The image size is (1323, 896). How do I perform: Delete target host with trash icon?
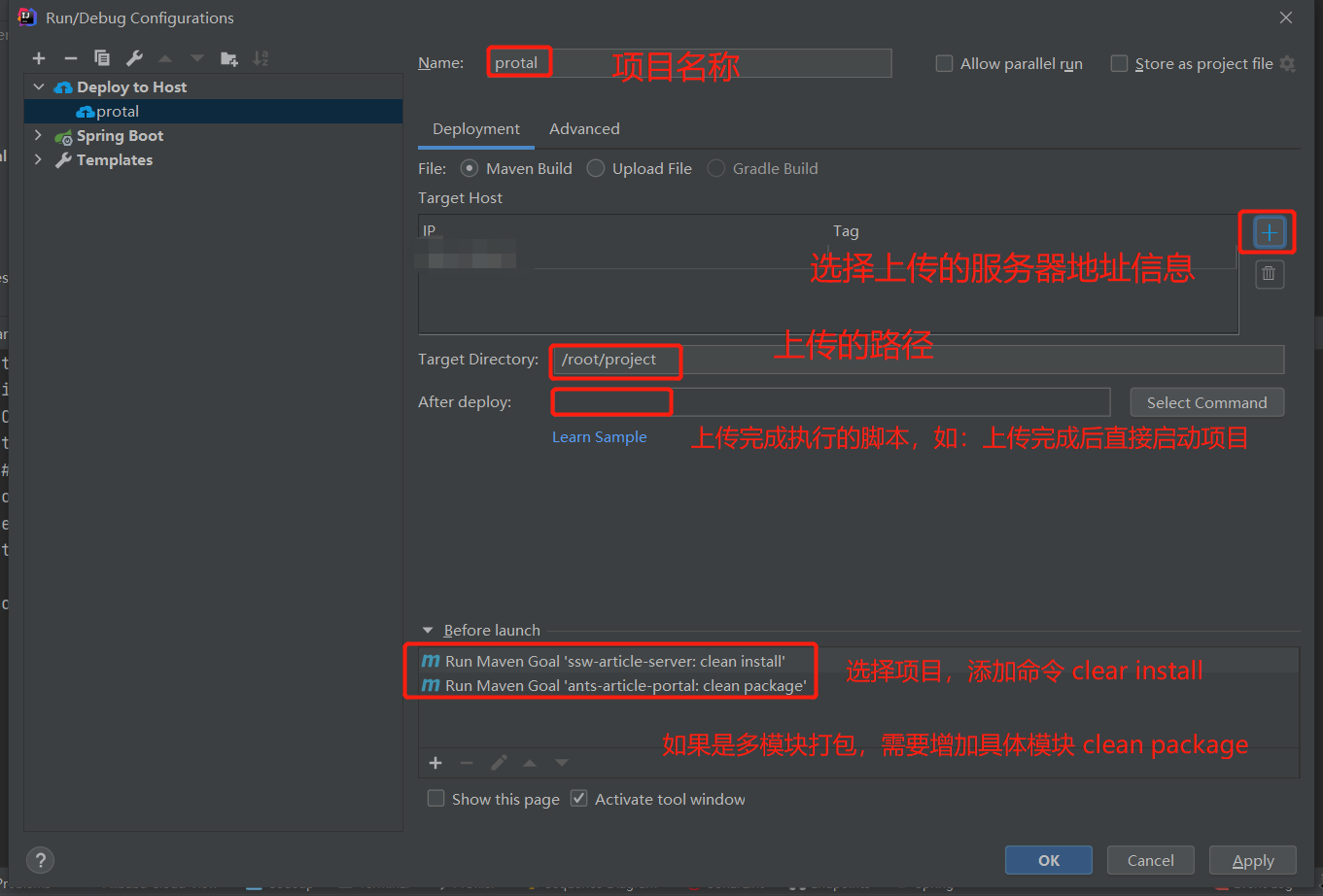[x=1269, y=274]
